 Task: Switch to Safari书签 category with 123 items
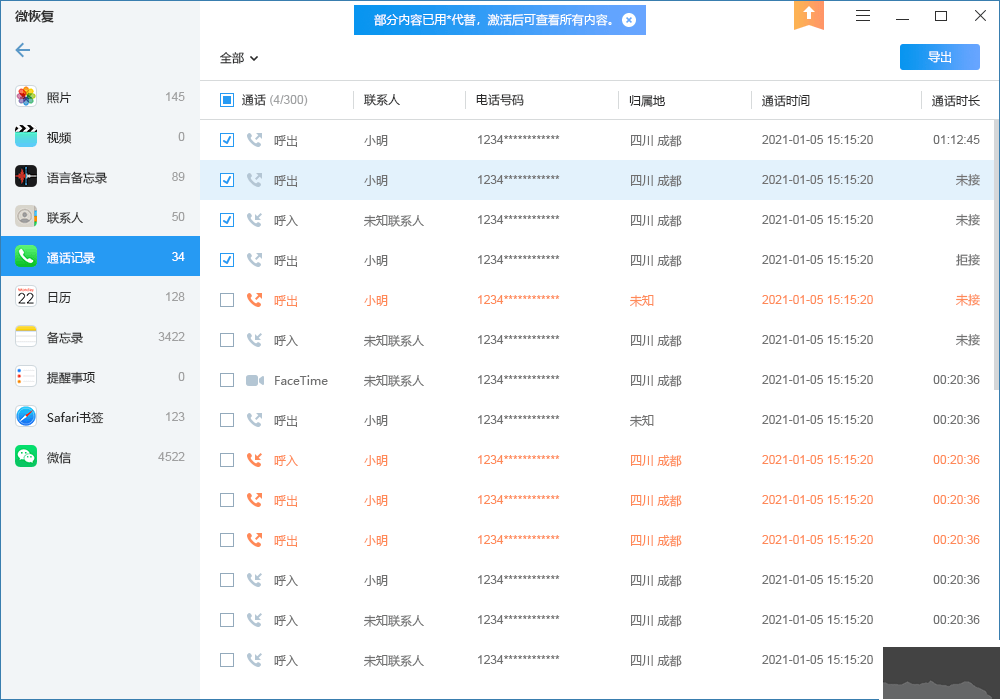pos(100,417)
